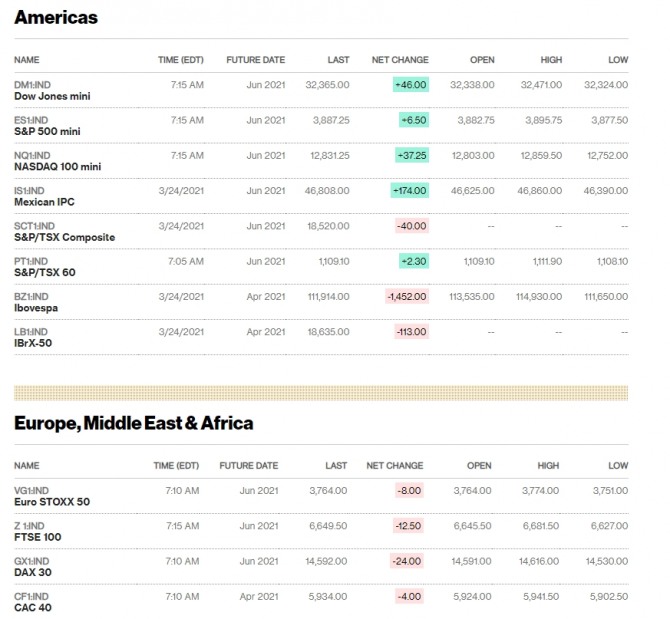Viewport: 670px width, 619px height.
Task: Open the DAX 30 futures link
Action: click(34, 572)
